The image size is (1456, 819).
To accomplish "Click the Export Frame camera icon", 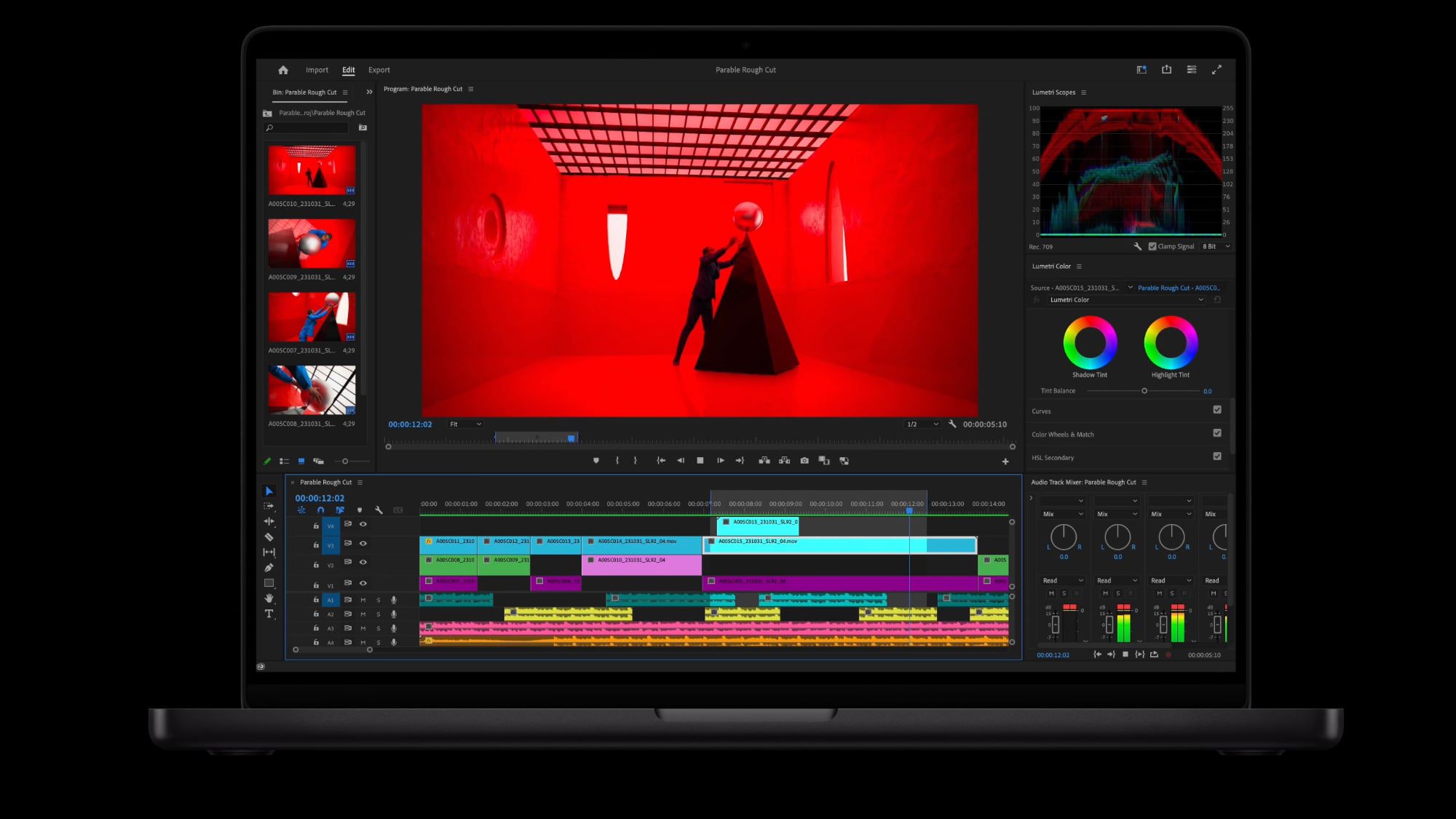I will click(x=804, y=460).
